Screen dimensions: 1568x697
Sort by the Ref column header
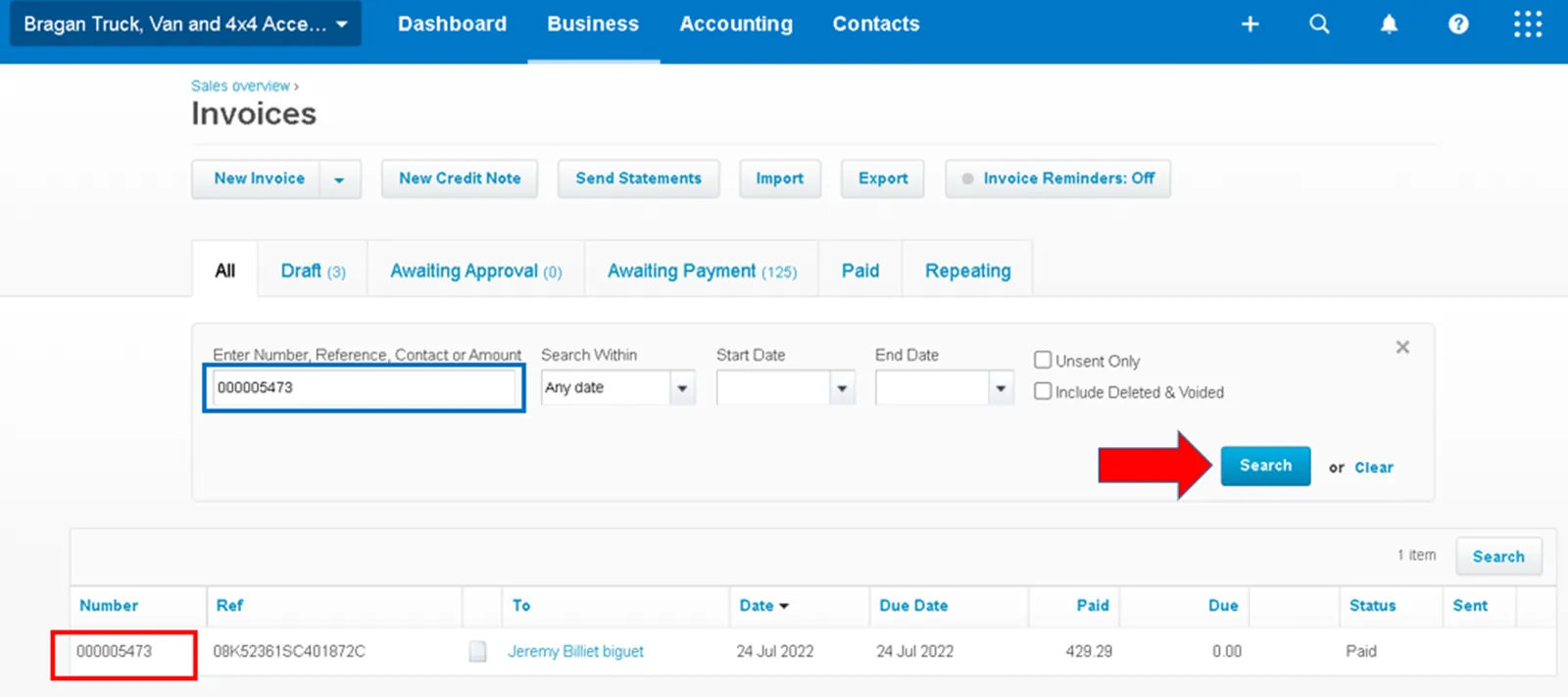[x=229, y=606]
